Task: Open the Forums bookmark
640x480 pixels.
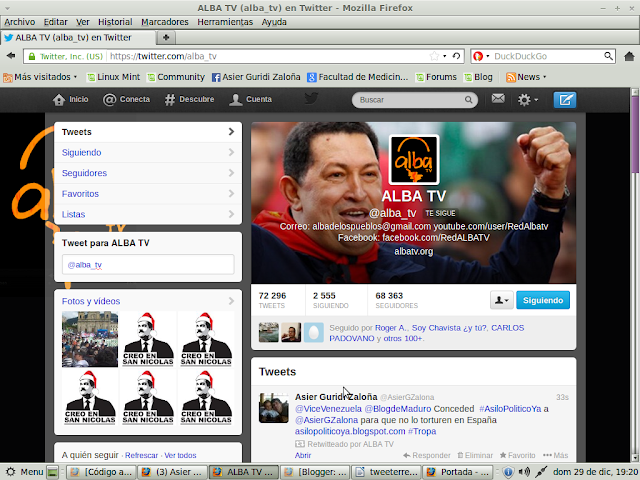Action: pyautogui.click(x=436, y=77)
